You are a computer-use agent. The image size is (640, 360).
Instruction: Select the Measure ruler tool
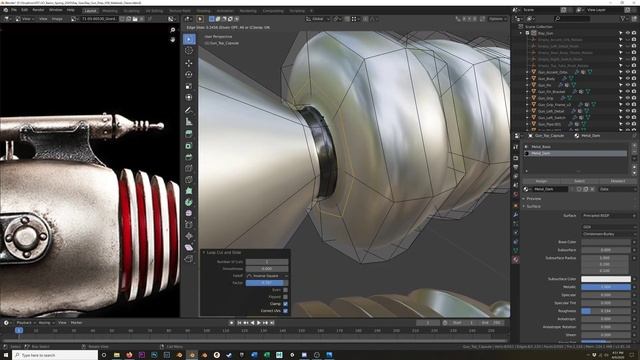[x=189, y=122]
